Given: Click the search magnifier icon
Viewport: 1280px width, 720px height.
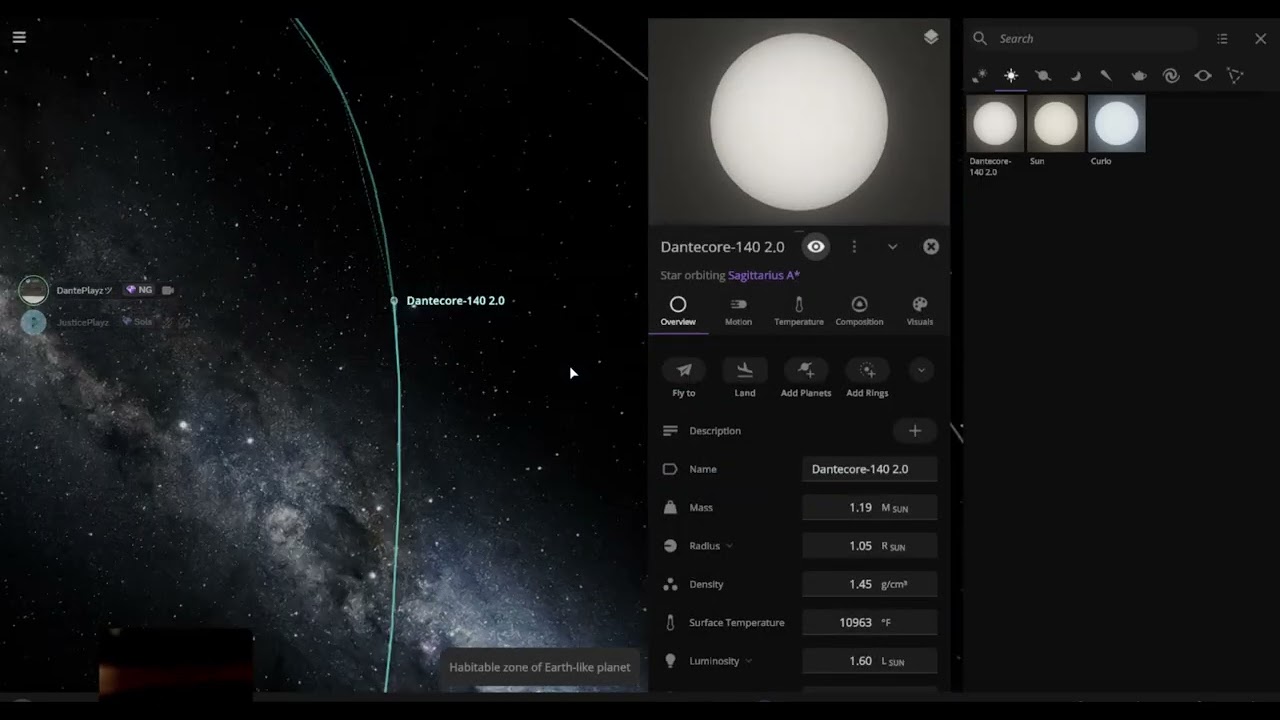Looking at the screenshot, I should click(x=980, y=38).
